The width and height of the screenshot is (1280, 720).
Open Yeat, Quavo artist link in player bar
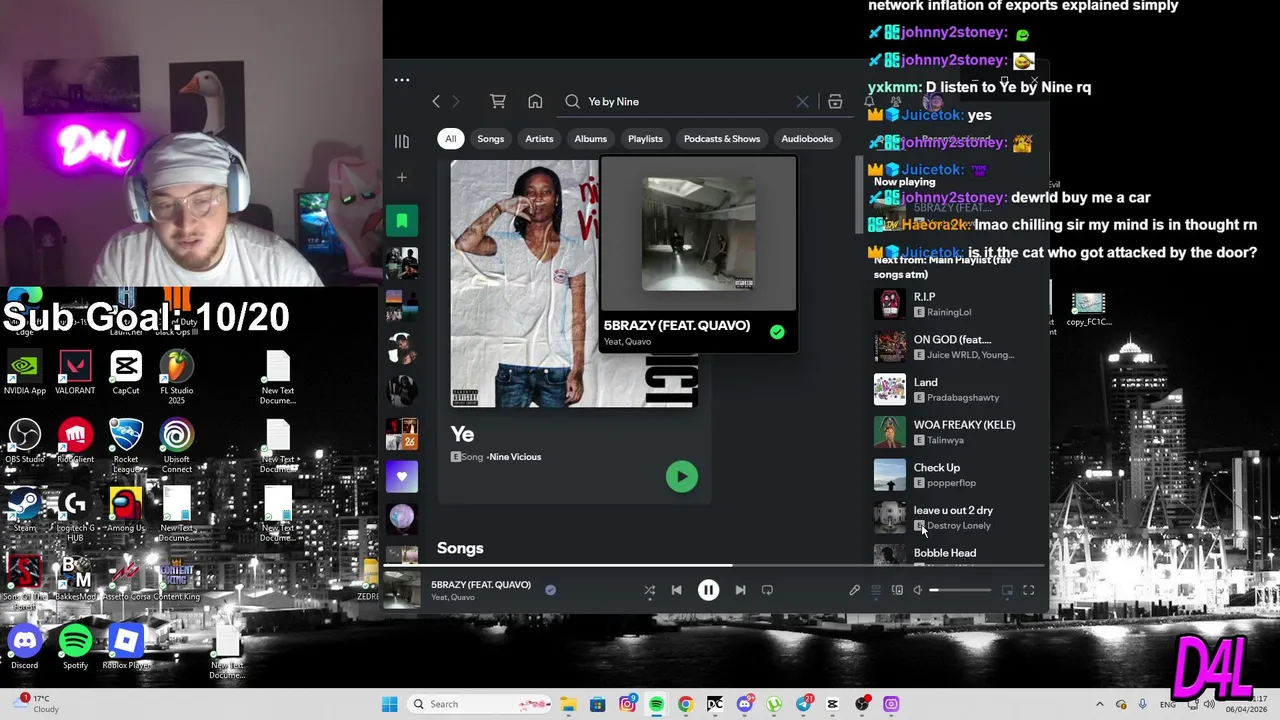pos(453,598)
